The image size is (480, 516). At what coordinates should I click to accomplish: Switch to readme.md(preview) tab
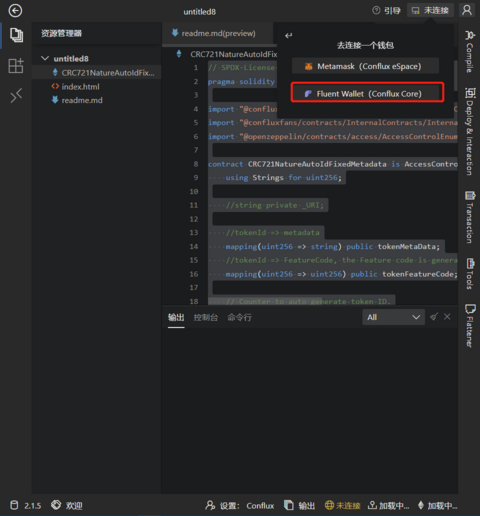tap(218, 33)
